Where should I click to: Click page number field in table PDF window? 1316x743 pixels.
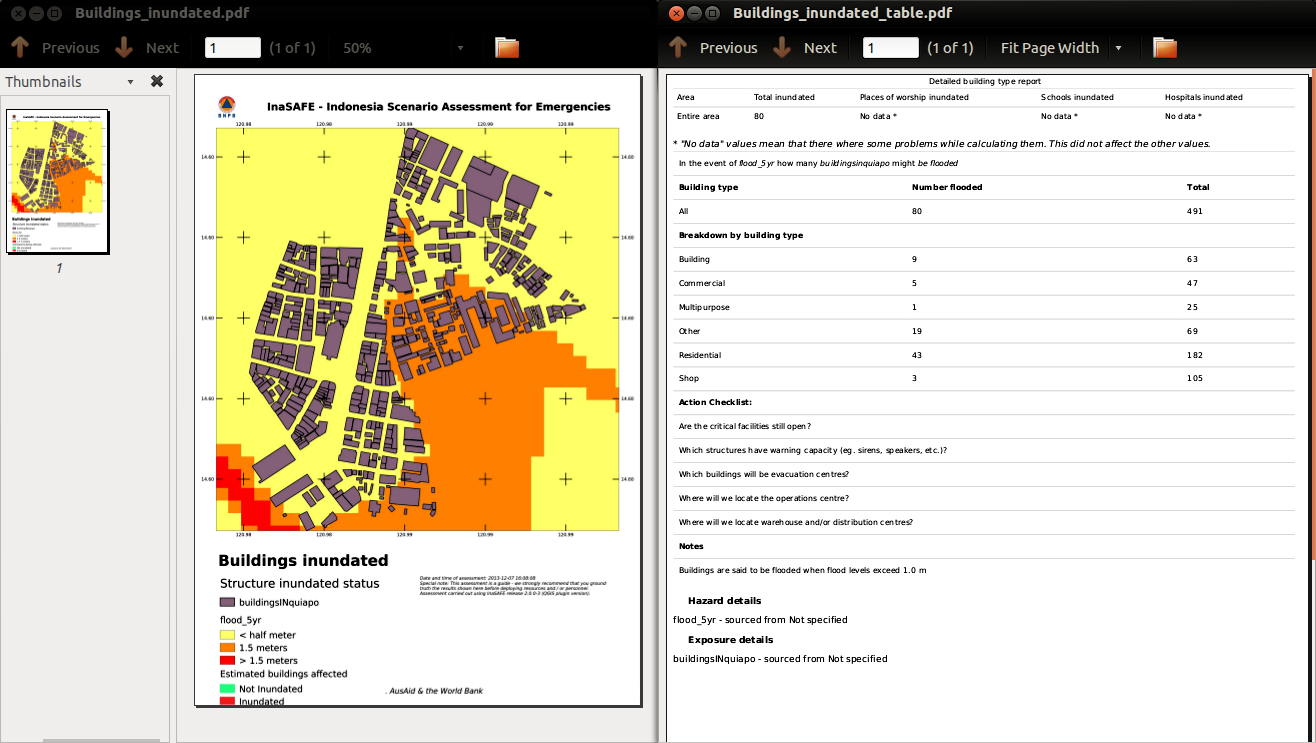(x=891, y=47)
